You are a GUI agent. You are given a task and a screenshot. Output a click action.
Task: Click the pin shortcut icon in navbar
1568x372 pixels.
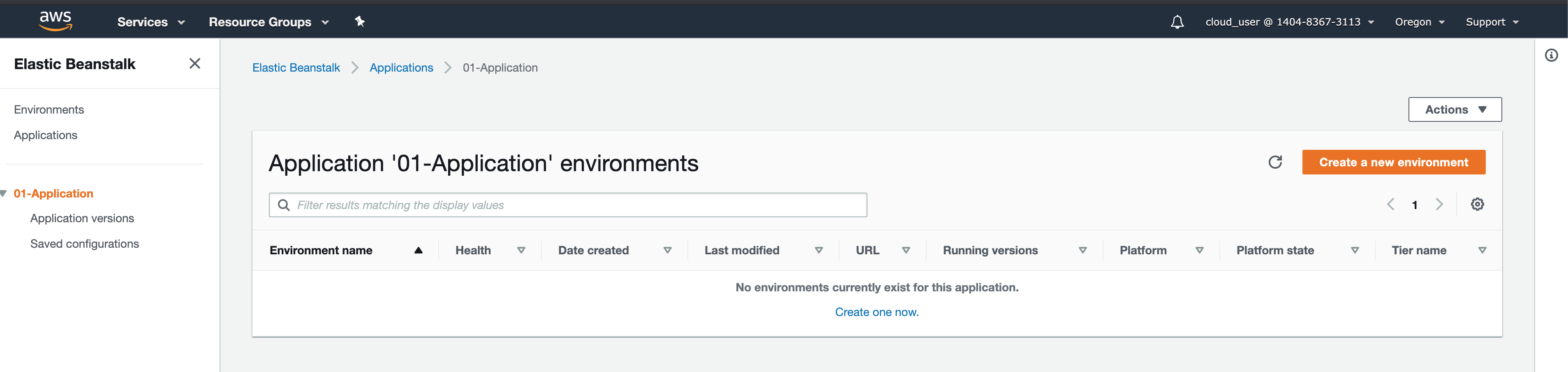click(360, 21)
